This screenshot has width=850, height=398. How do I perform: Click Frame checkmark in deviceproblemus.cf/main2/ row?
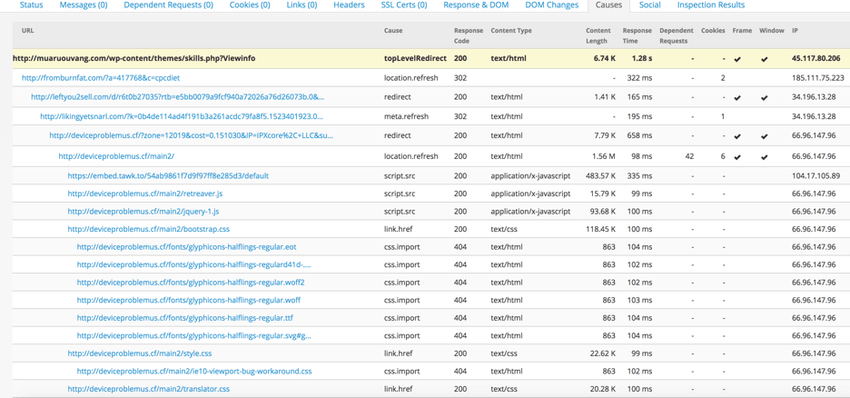737,157
